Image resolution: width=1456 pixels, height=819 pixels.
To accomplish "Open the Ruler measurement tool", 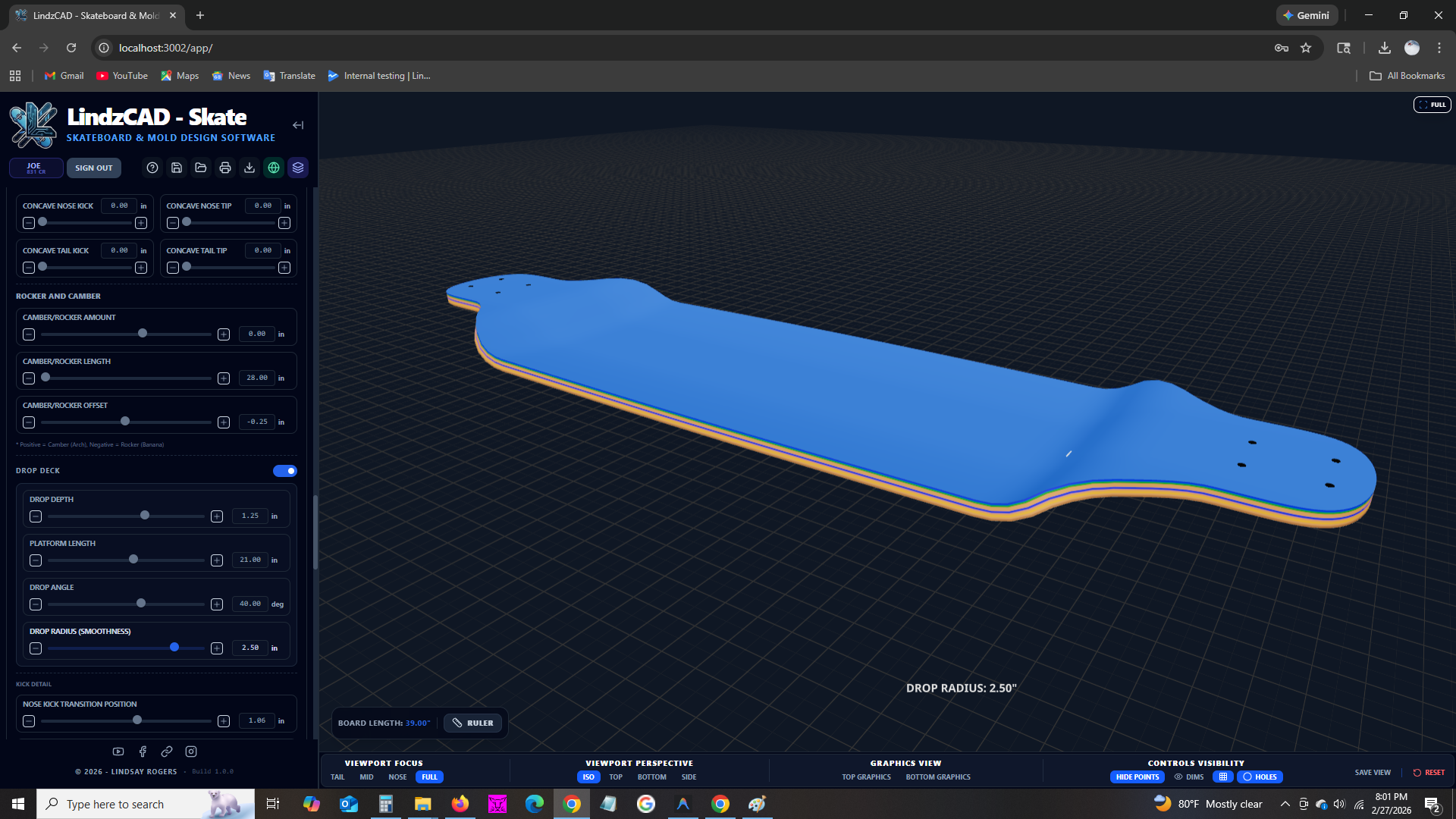I will [472, 723].
